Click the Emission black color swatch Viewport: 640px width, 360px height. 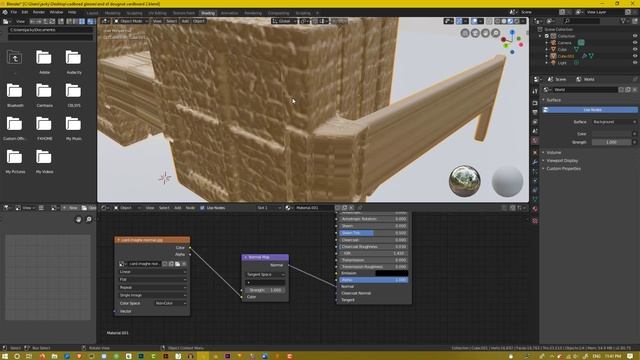click(x=391, y=273)
